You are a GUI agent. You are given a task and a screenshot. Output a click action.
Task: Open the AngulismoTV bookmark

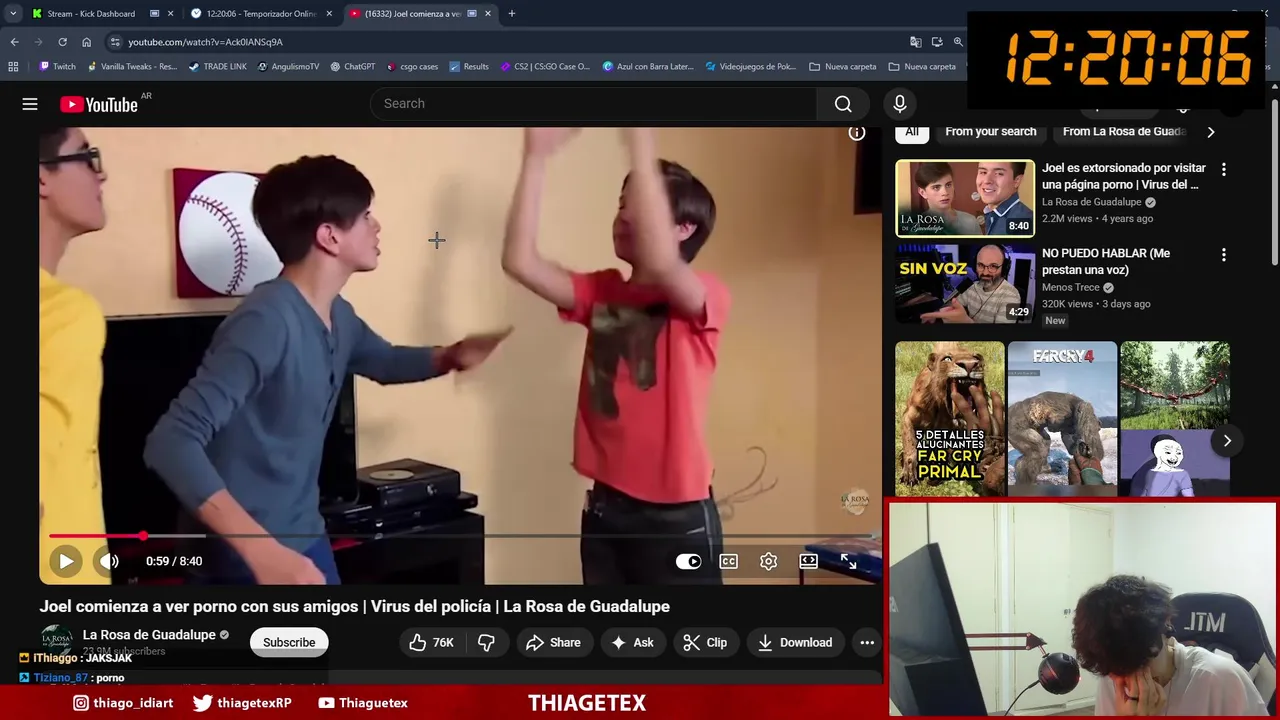(x=288, y=67)
